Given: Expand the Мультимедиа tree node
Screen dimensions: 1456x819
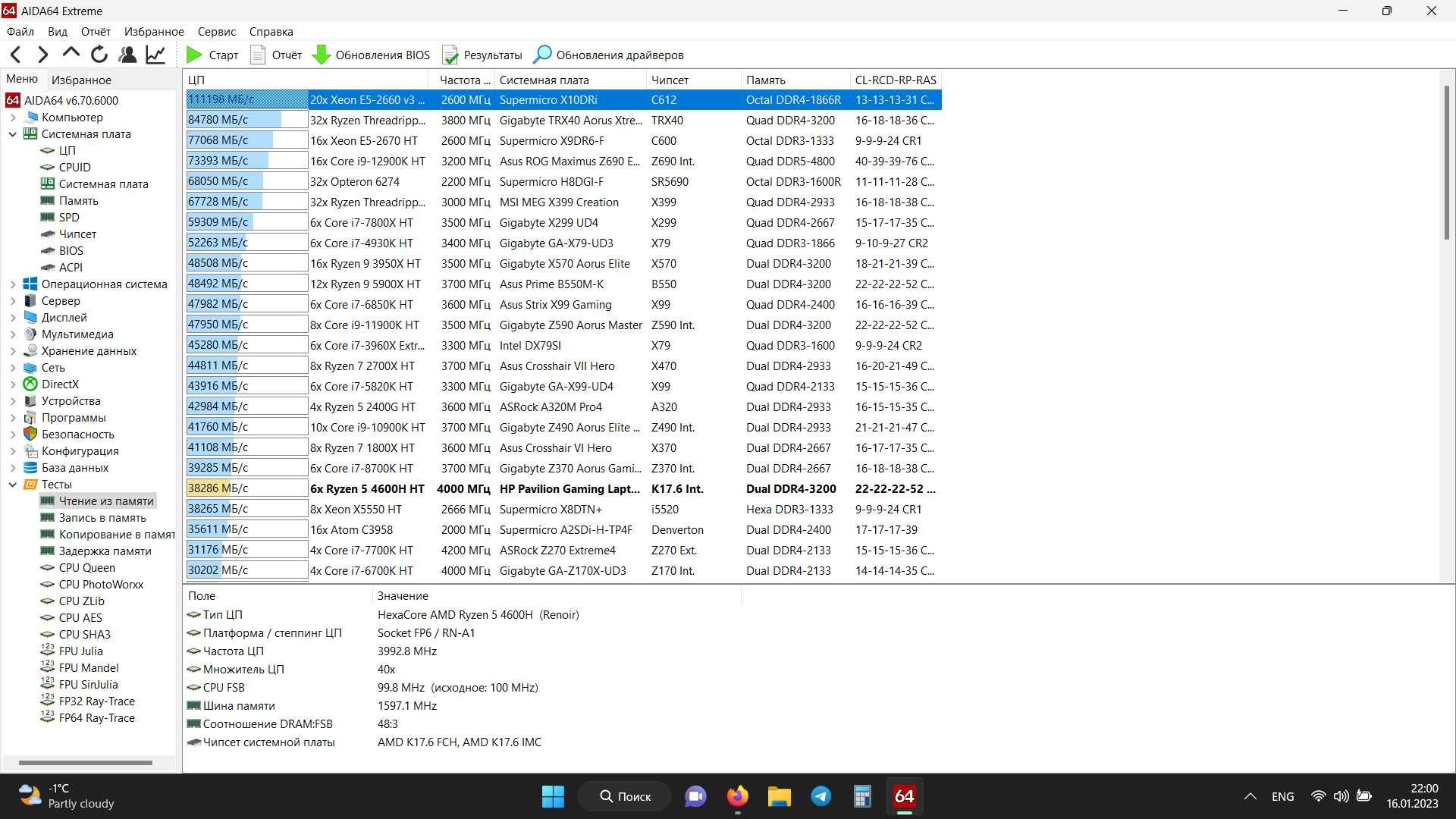Looking at the screenshot, I should tap(13, 334).
